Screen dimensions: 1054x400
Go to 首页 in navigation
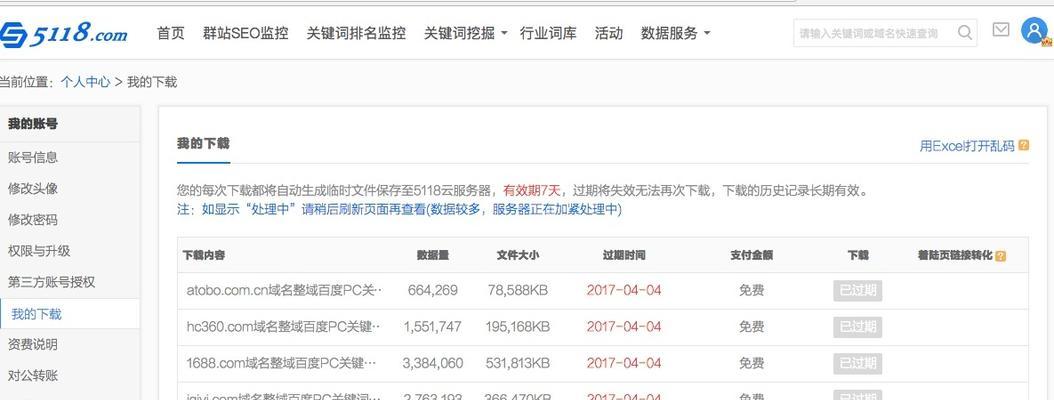click(171, 33)
